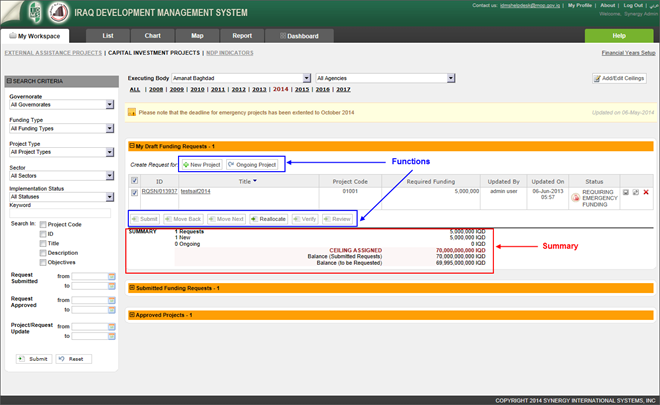Click the Review button
This screenshot has width=660, height=405.
[x=338, y=219]
